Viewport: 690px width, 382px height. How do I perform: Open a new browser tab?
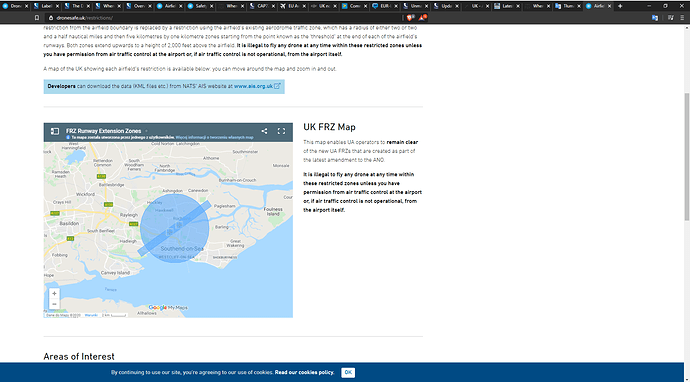coord(620,6)
